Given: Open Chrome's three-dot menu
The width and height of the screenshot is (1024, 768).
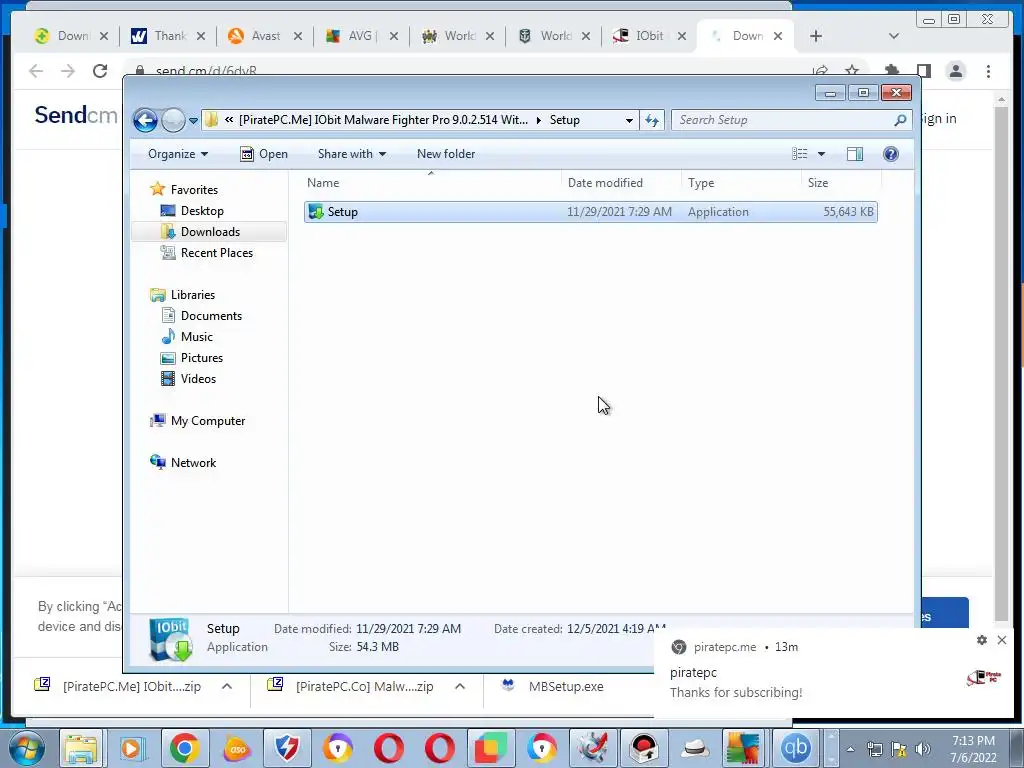Looking at the screenshot, I should pyautogui.click(x=989, y=71).
